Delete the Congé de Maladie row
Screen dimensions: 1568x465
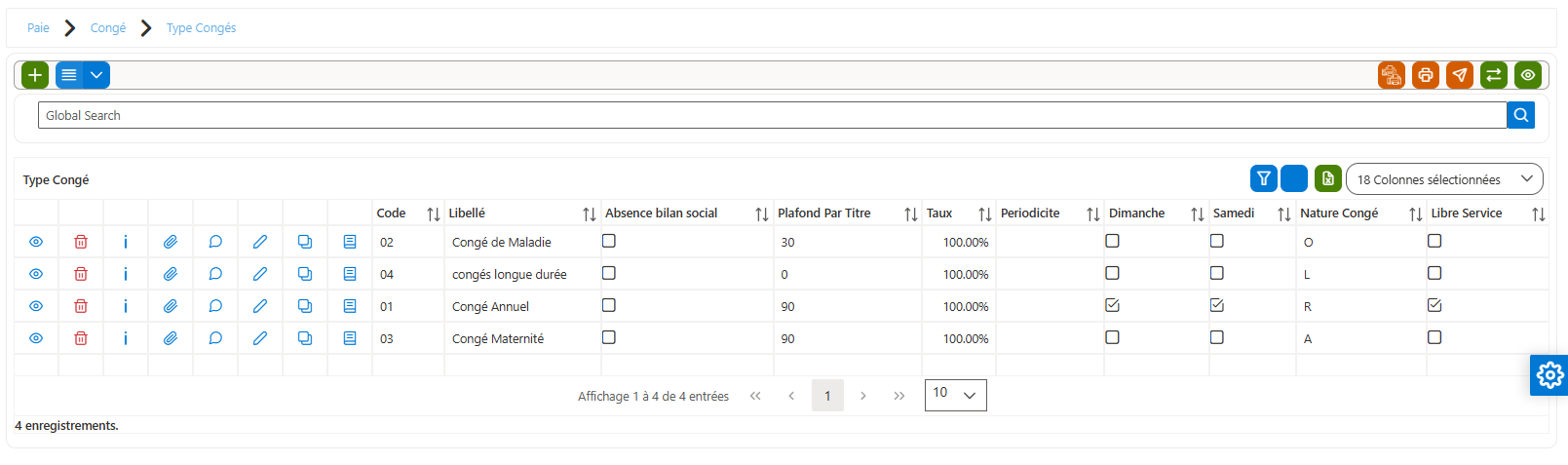tap(81, 242)
